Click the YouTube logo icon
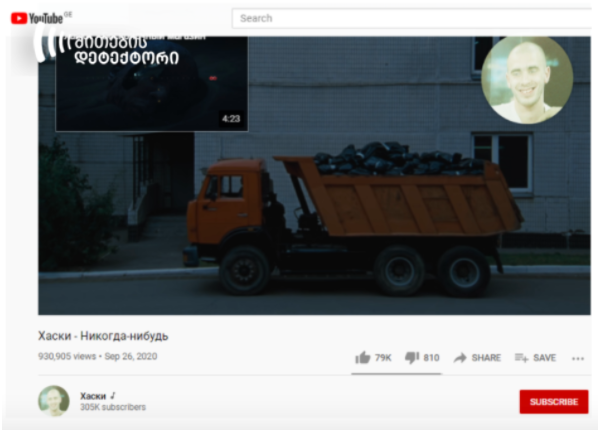Screen dimensions: 598x432 19,18
